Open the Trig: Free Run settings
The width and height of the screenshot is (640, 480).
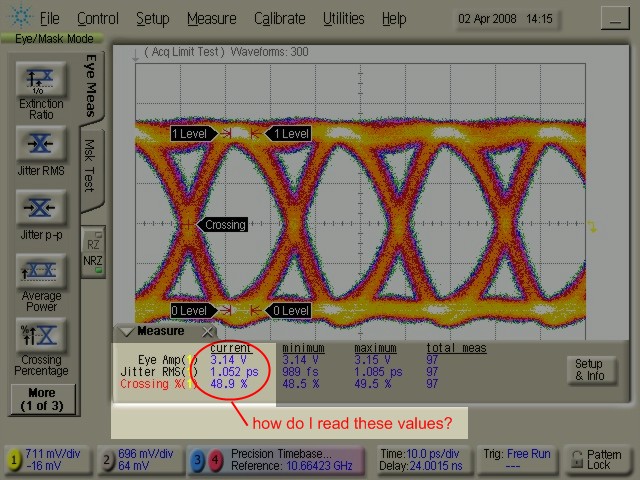click(513, 459)
